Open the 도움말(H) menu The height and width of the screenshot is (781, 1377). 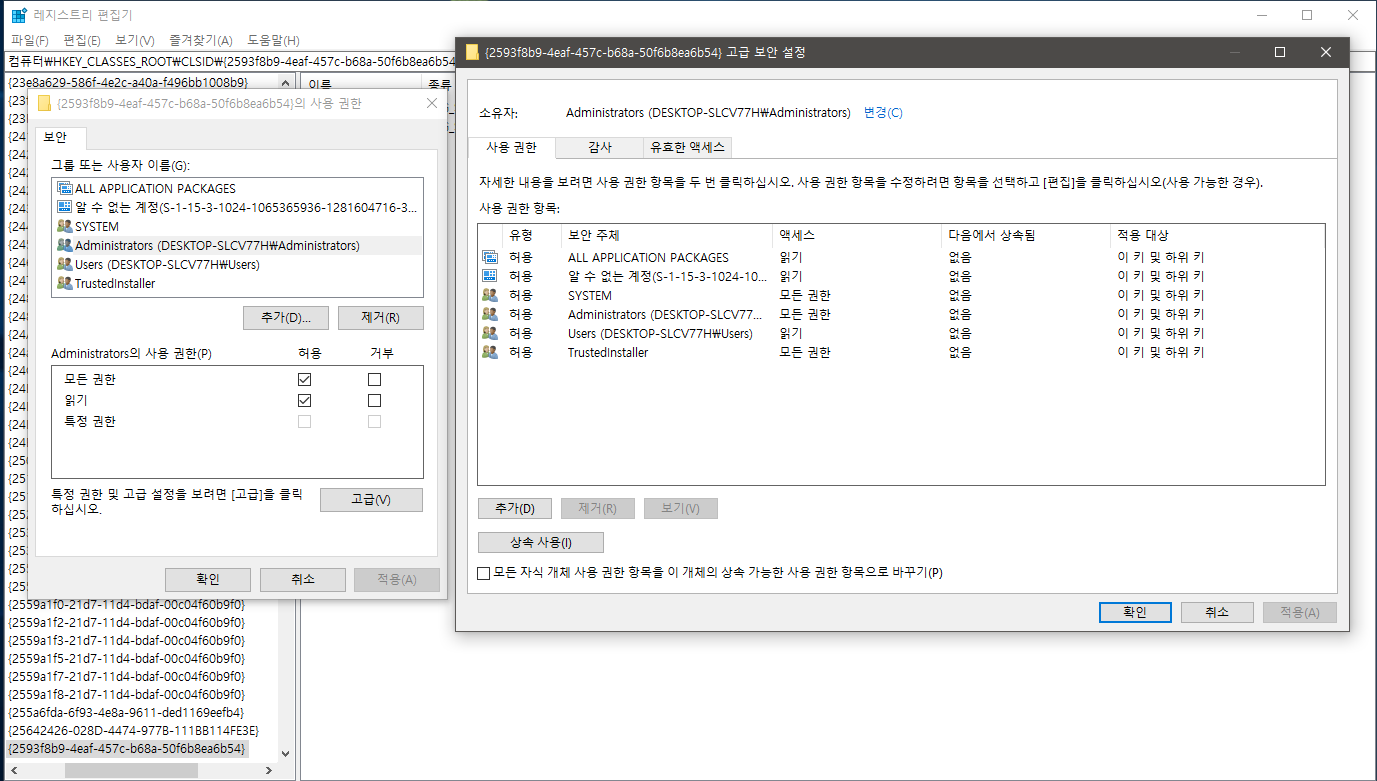pyautogui.click(x=273, y=40)
